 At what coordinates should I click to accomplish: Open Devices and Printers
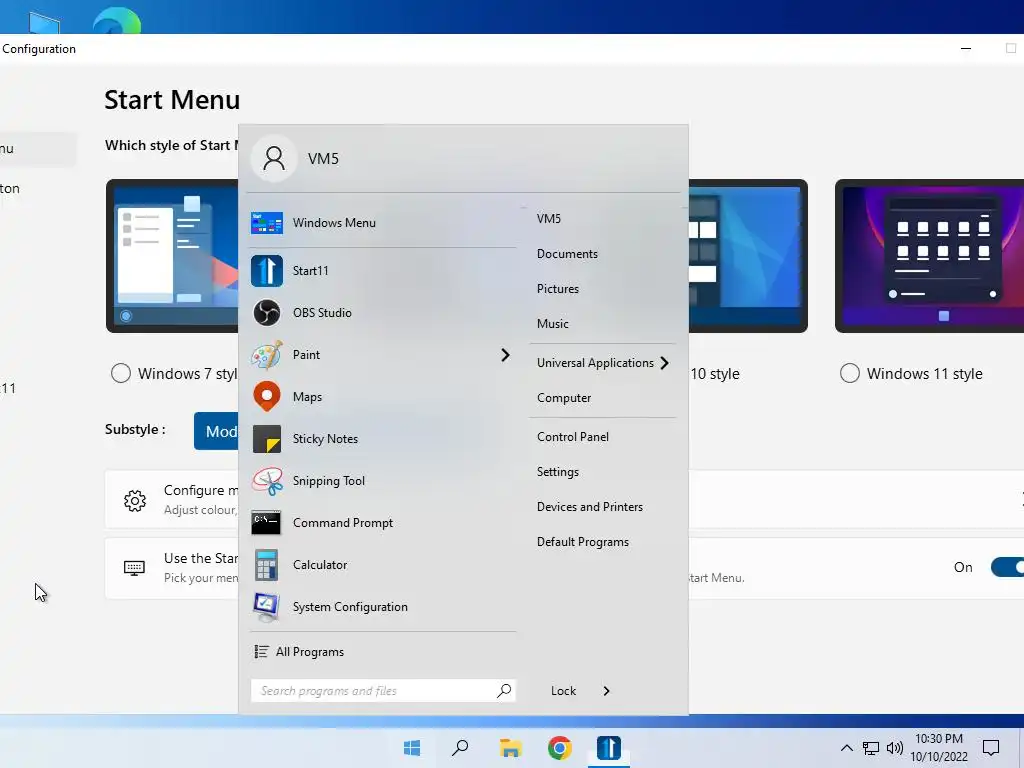[x=590, y=507]
